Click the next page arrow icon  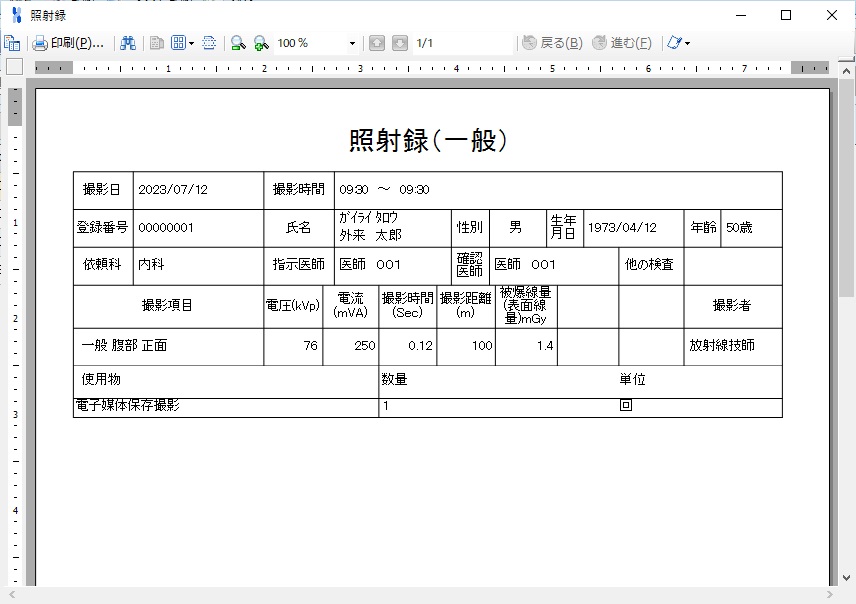(x=399, y=43)
